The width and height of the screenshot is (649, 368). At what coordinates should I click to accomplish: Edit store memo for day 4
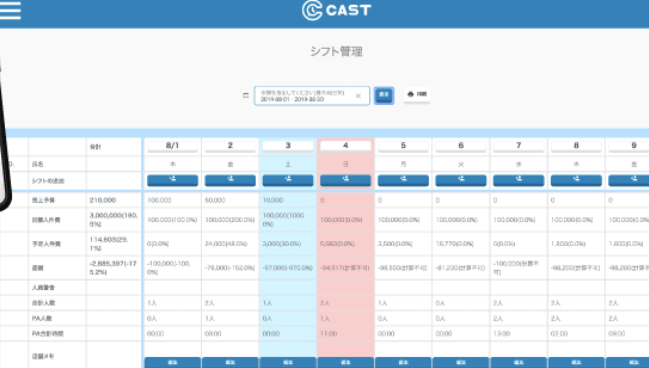coord(346,363)
